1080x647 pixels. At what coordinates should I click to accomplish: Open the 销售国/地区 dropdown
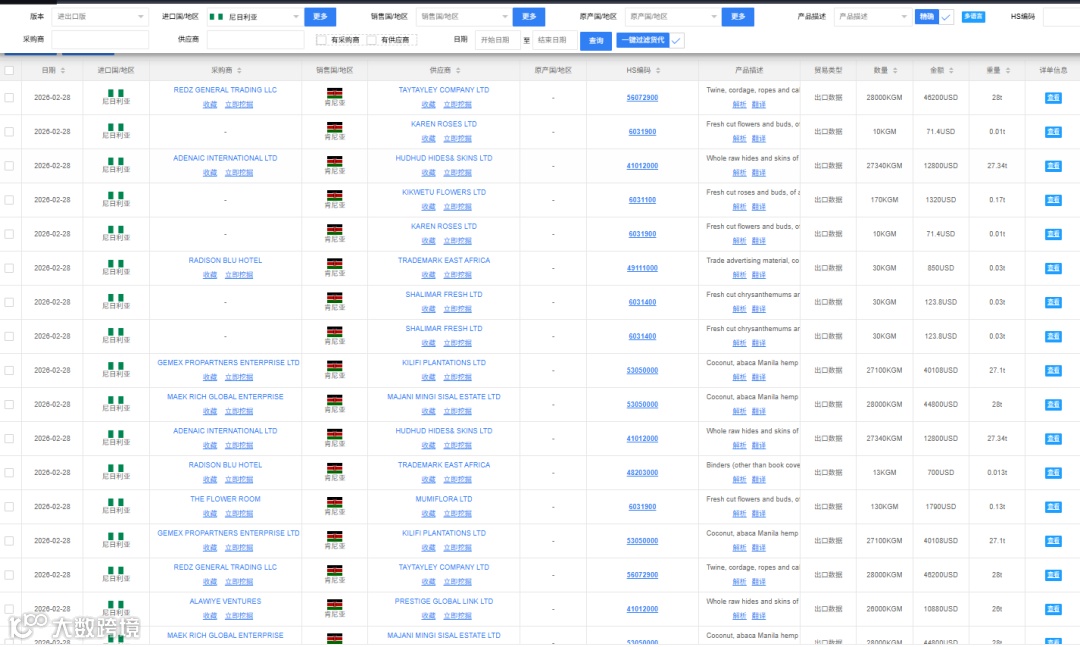coord(464,17)
